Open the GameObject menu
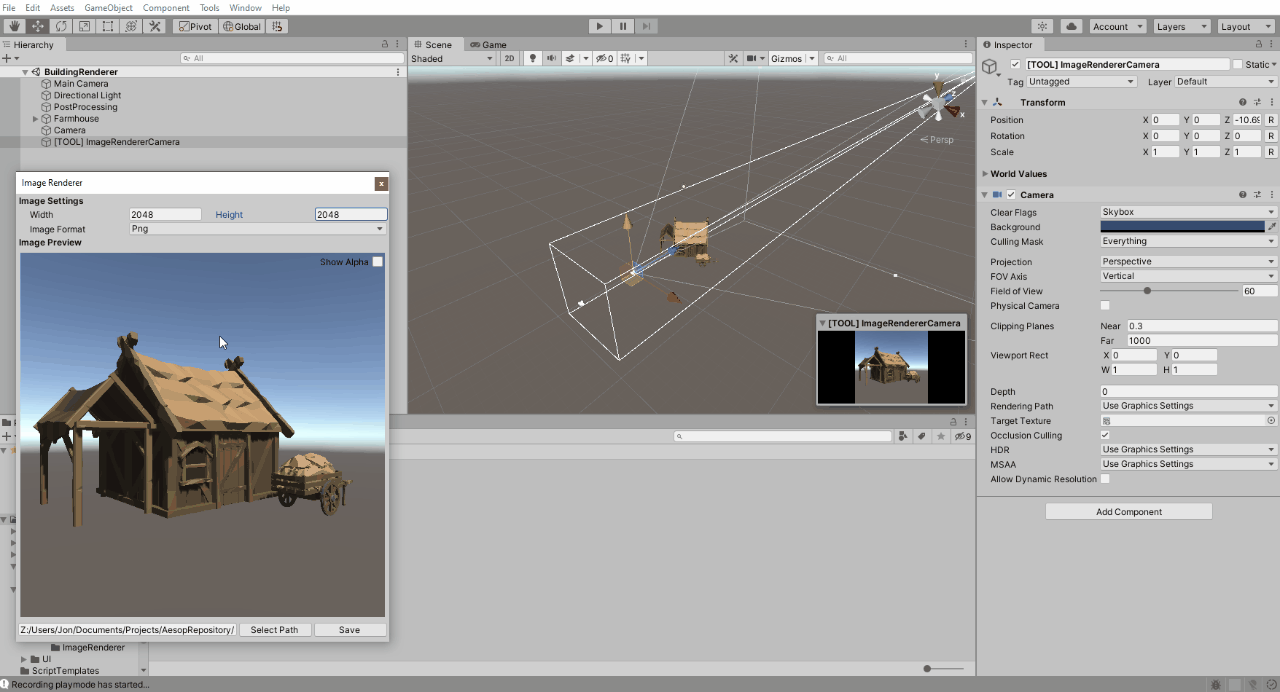 click(110, 7)
